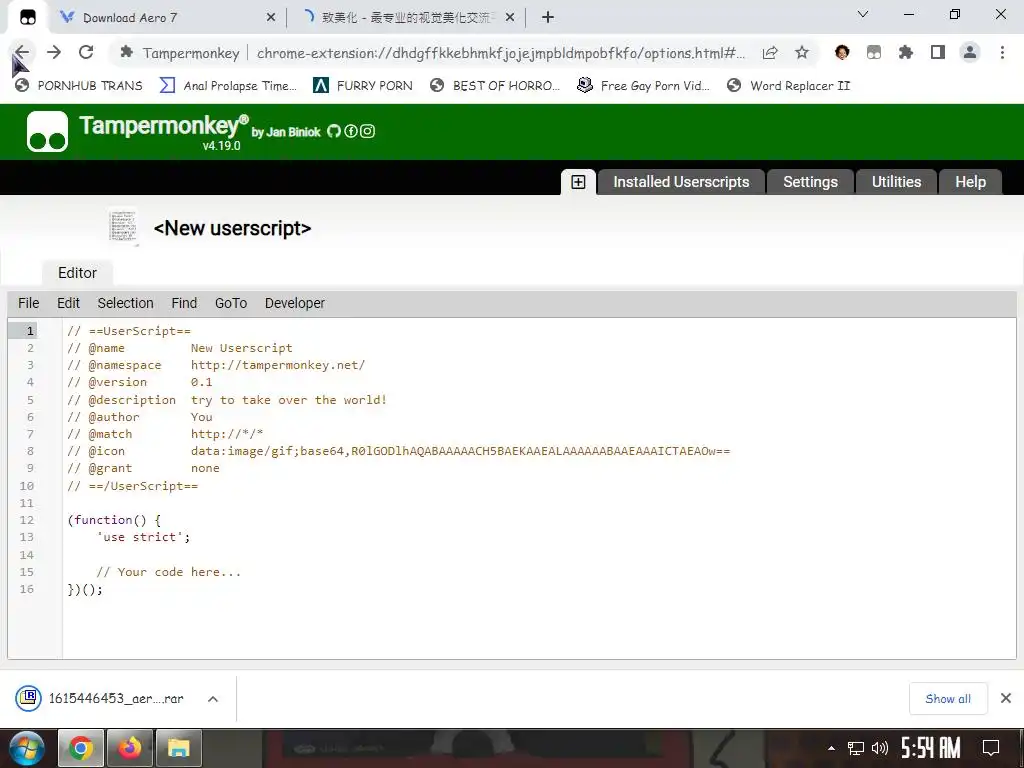Click the 5:54 AM taskbar clock

point(930,748)
